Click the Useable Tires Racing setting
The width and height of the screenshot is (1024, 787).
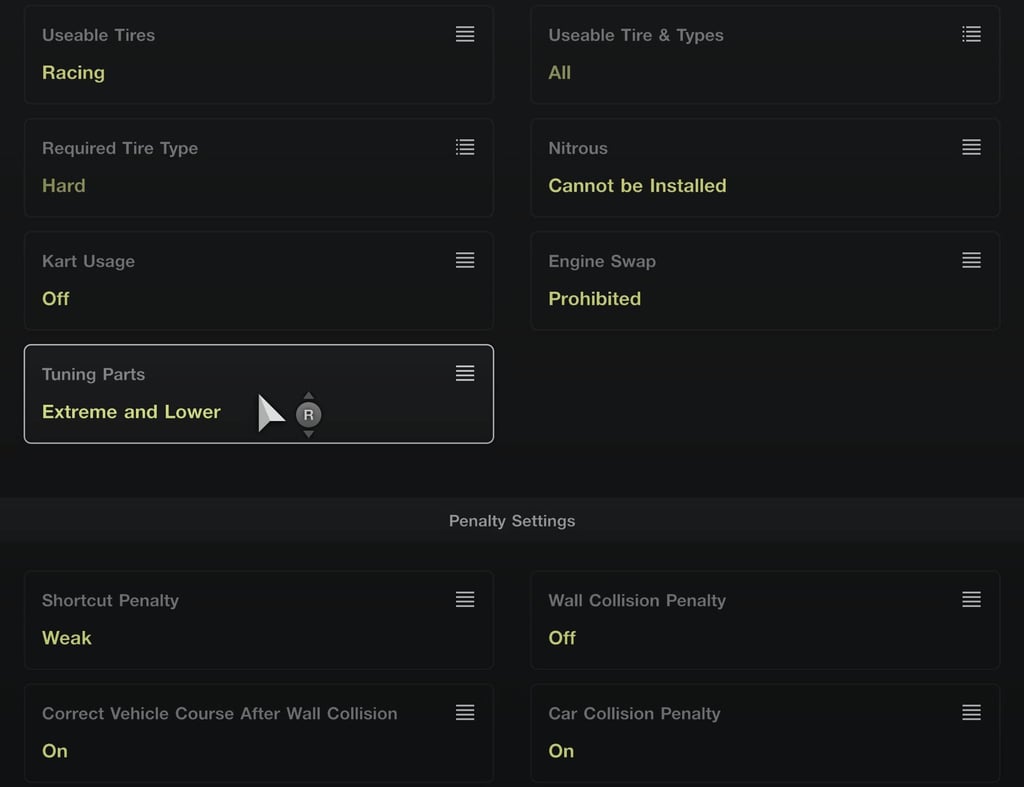(73, 72)
